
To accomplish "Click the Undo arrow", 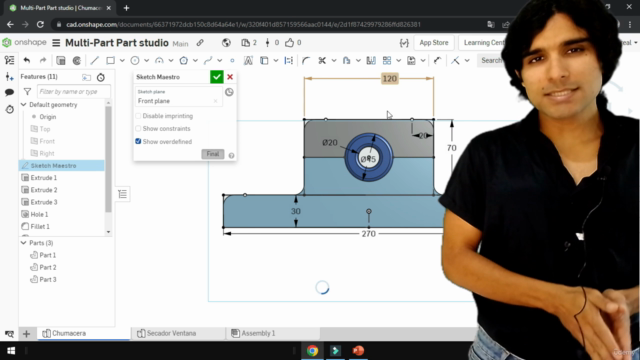I will 27,60.
